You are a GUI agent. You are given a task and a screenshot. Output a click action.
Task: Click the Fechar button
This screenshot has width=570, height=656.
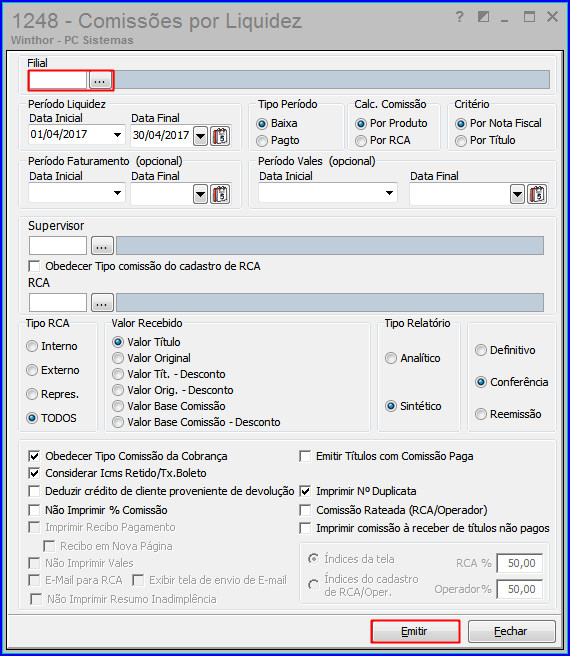(511, 631)
